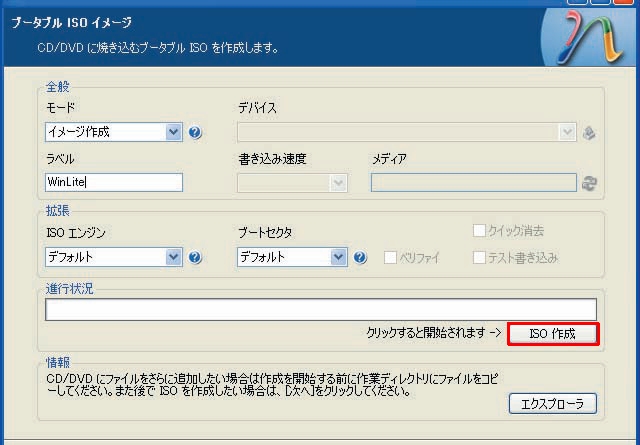Click the エクスプローラ button
This screenshot has width=640, height=445.
coord(553,404)
